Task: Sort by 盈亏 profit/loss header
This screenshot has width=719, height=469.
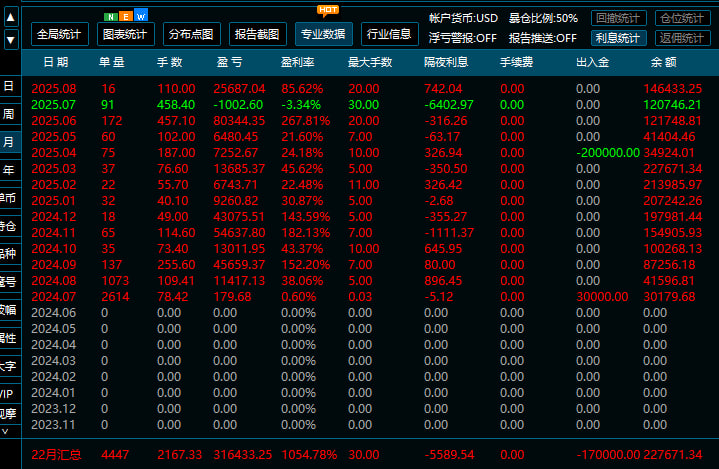Action: point(229,62)
